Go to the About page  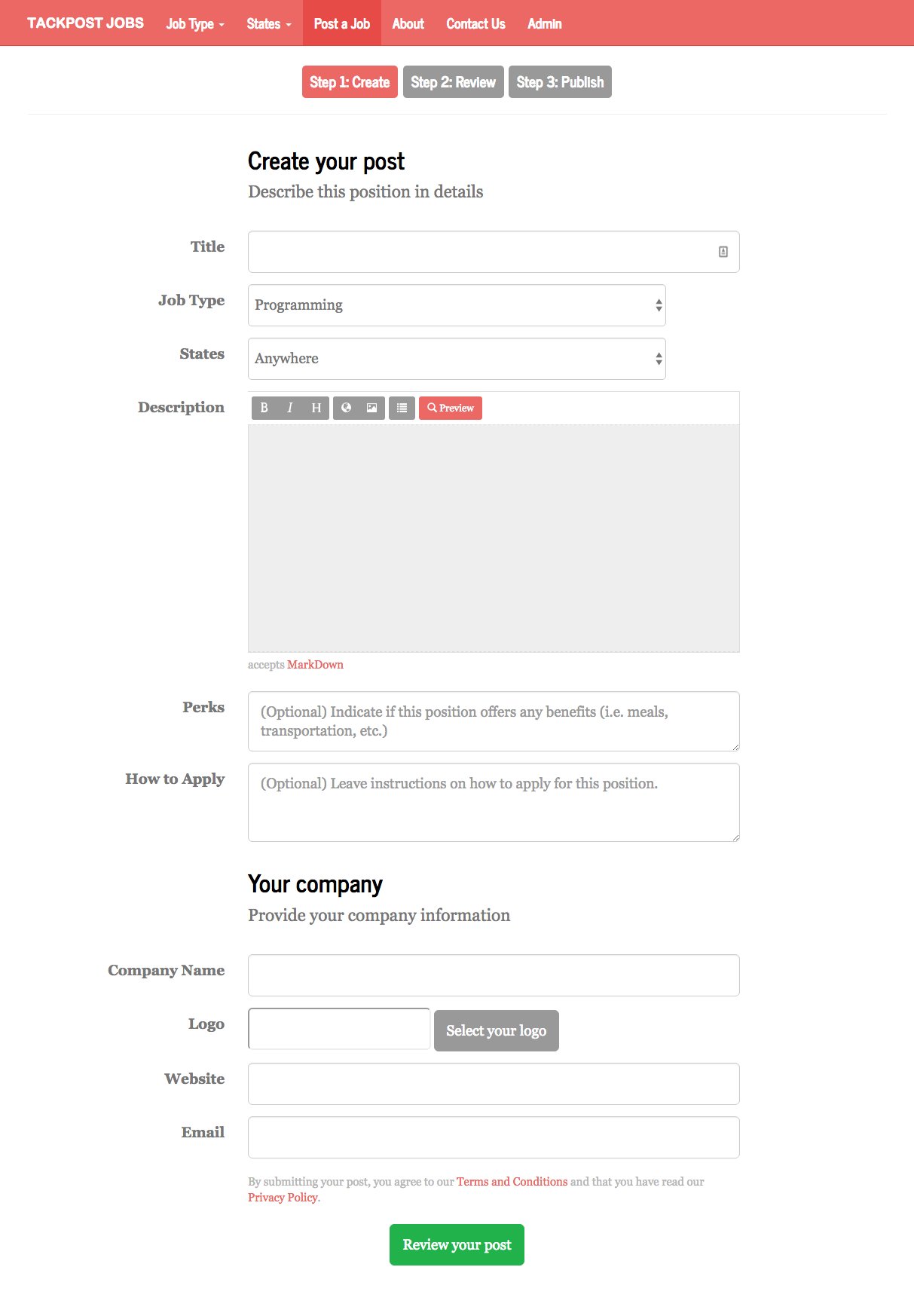[x=408, y=24]
